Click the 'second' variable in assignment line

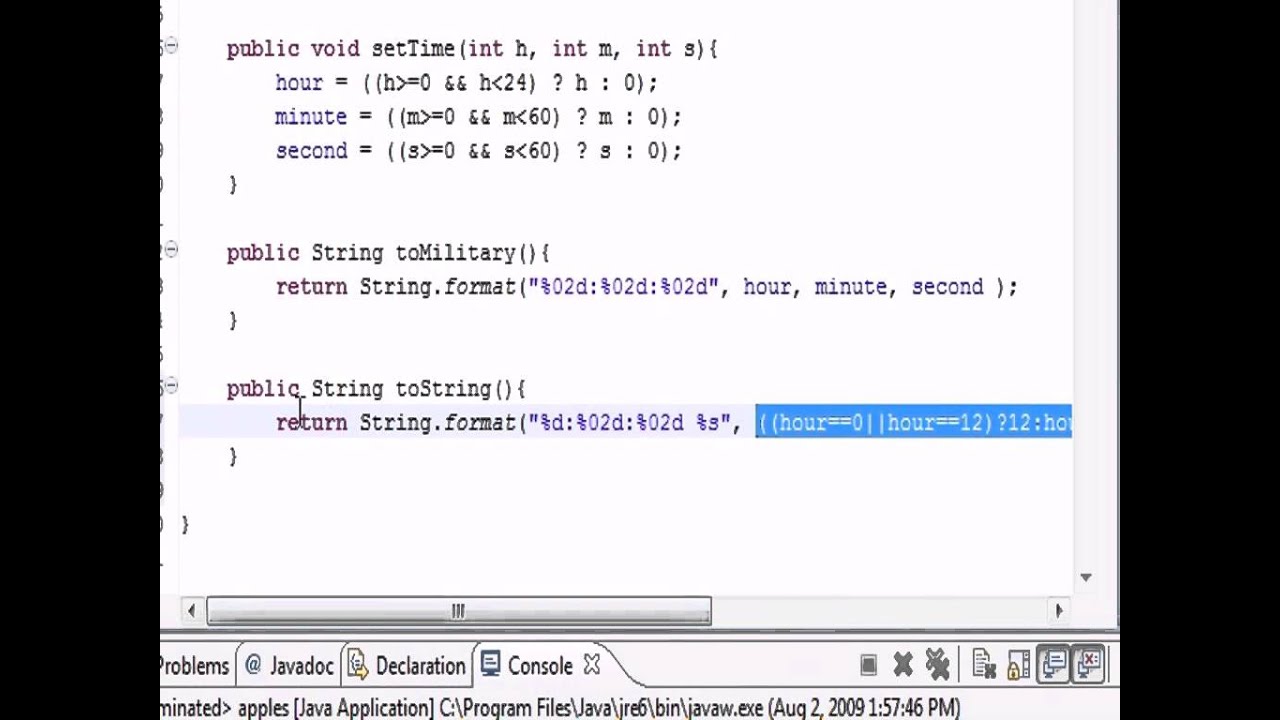(x=311, y=151)
